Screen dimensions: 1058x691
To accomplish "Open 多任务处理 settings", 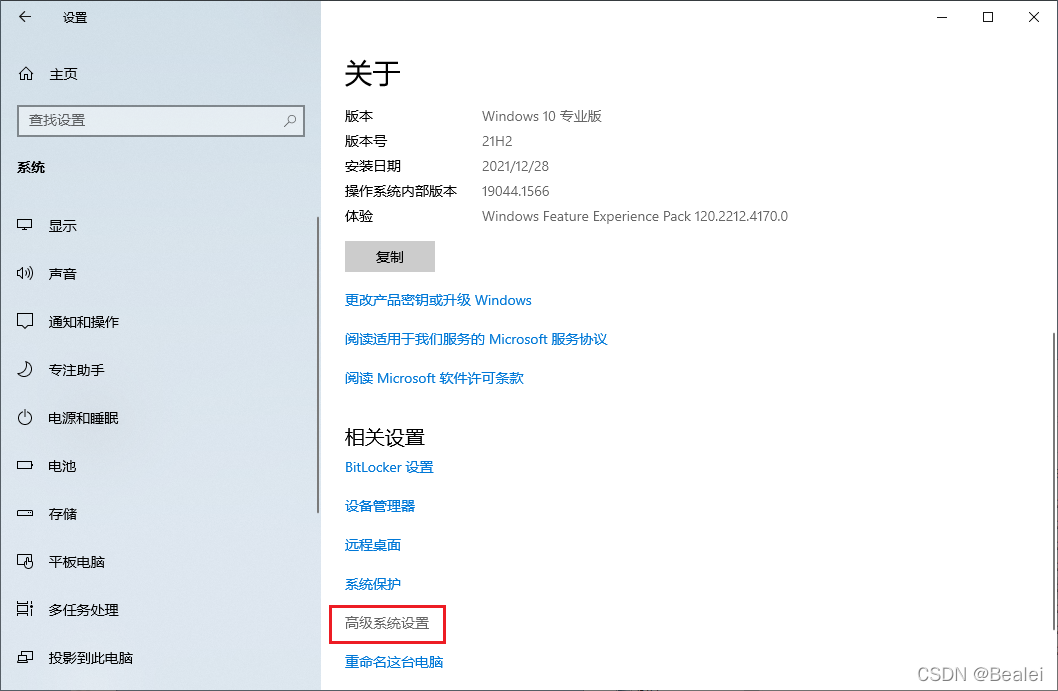I will click(x=84, y=609).
